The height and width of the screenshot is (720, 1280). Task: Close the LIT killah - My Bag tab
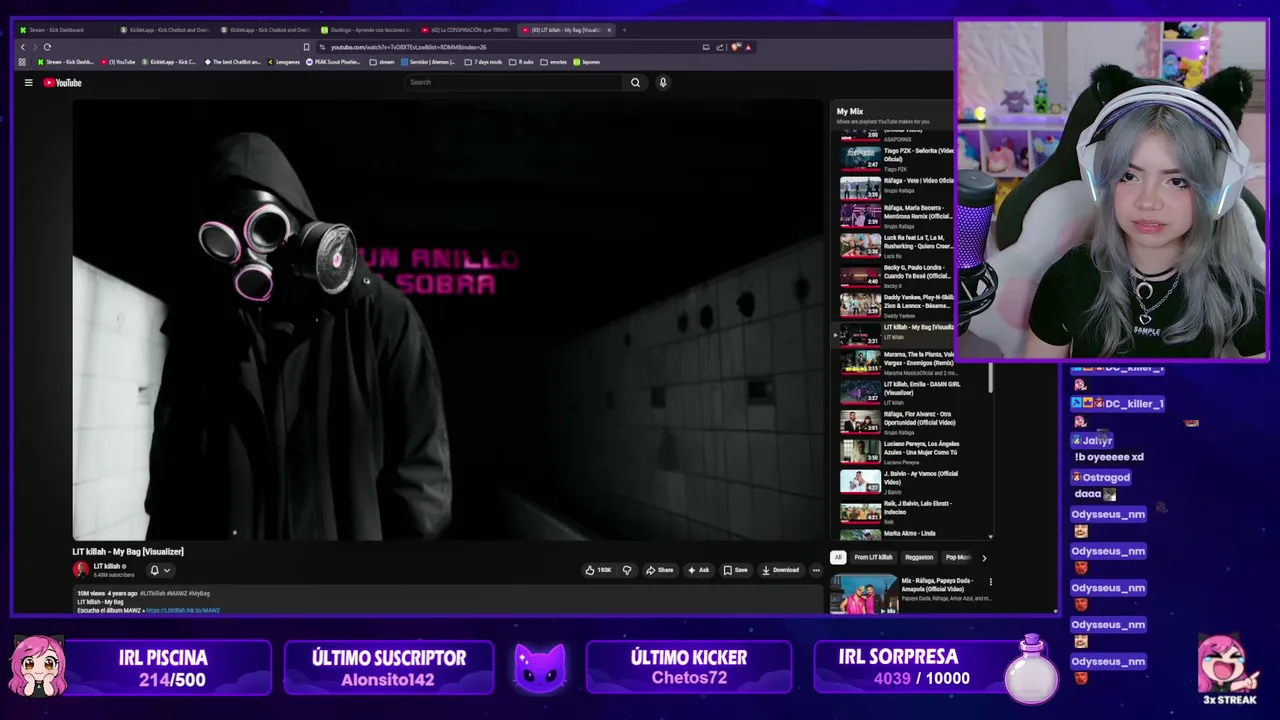(x=609, y=30)
